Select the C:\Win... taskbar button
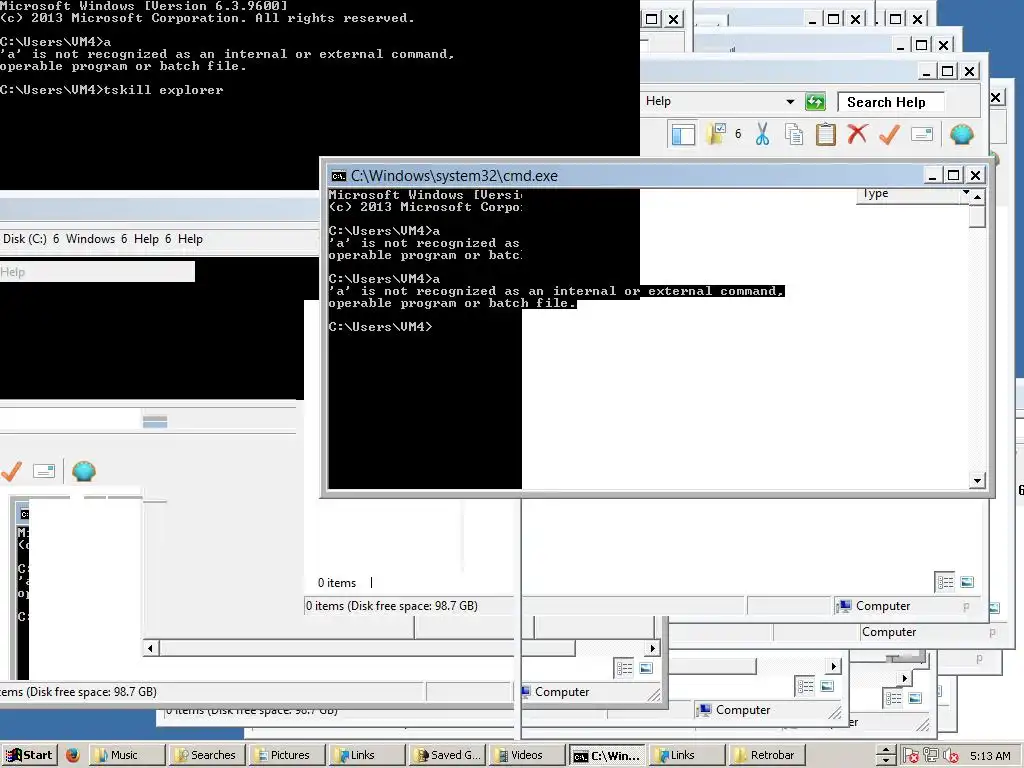The height and width of the screenshot is (768, 1024). [x=607, y=756]
